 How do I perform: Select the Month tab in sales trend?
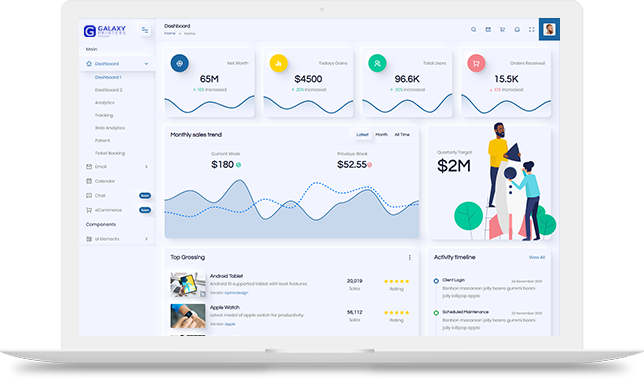(x=382, y=135)
